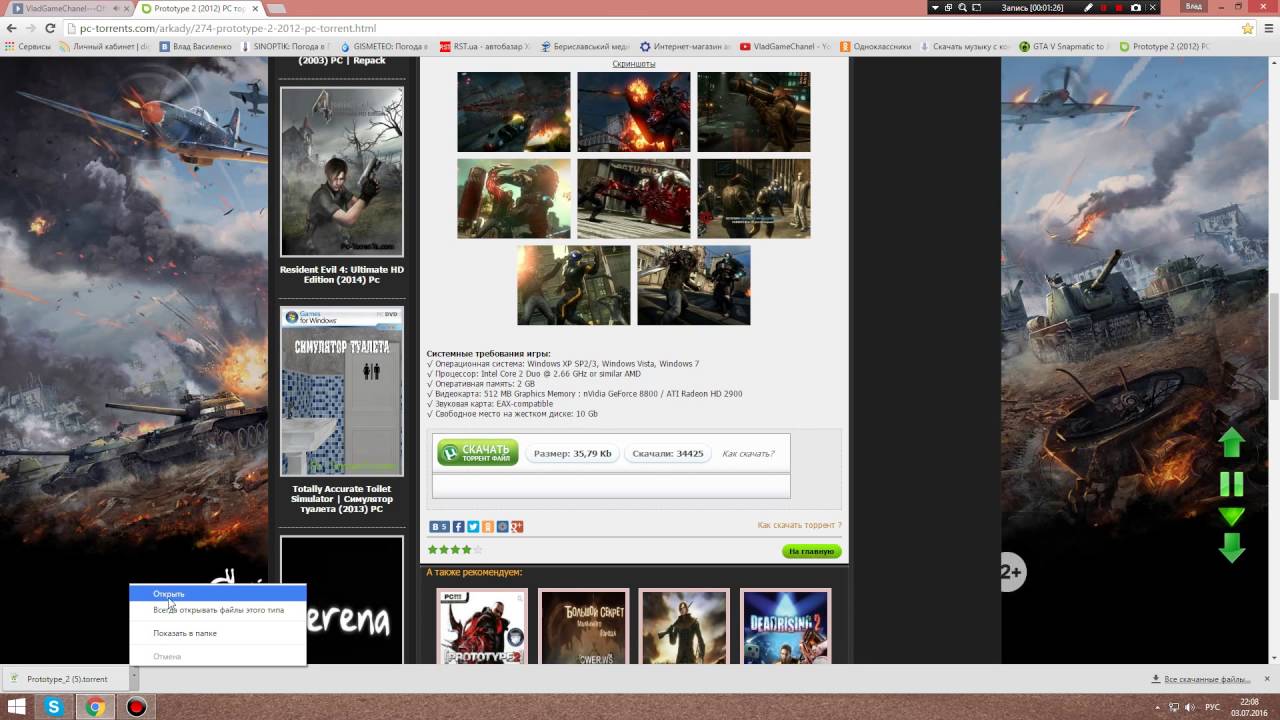The width and height of the screenshot is (1280, 720).
Task: Share on Odnoklassniki social icon
Action: [x=488, y=526]
